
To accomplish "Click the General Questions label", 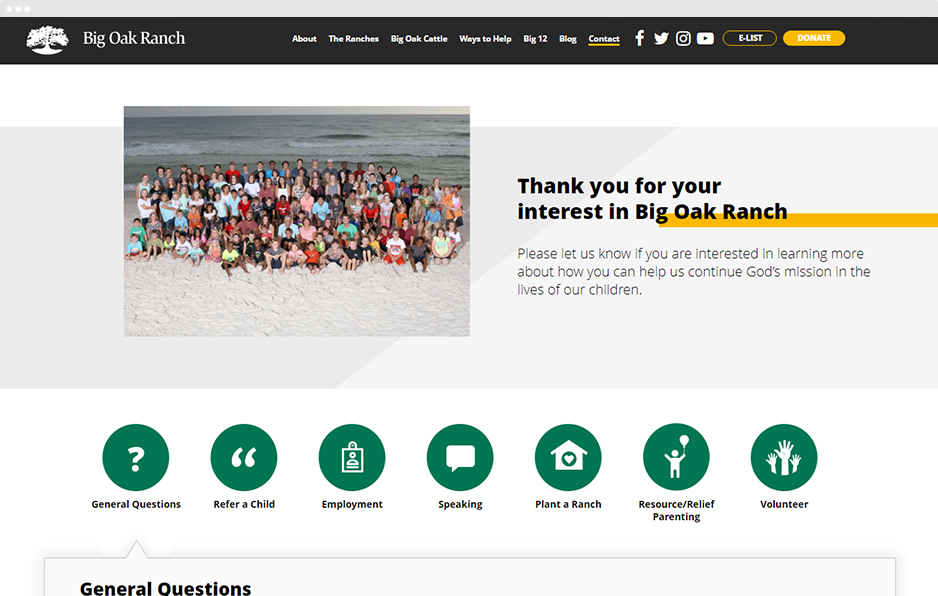I will coord(136,504).
